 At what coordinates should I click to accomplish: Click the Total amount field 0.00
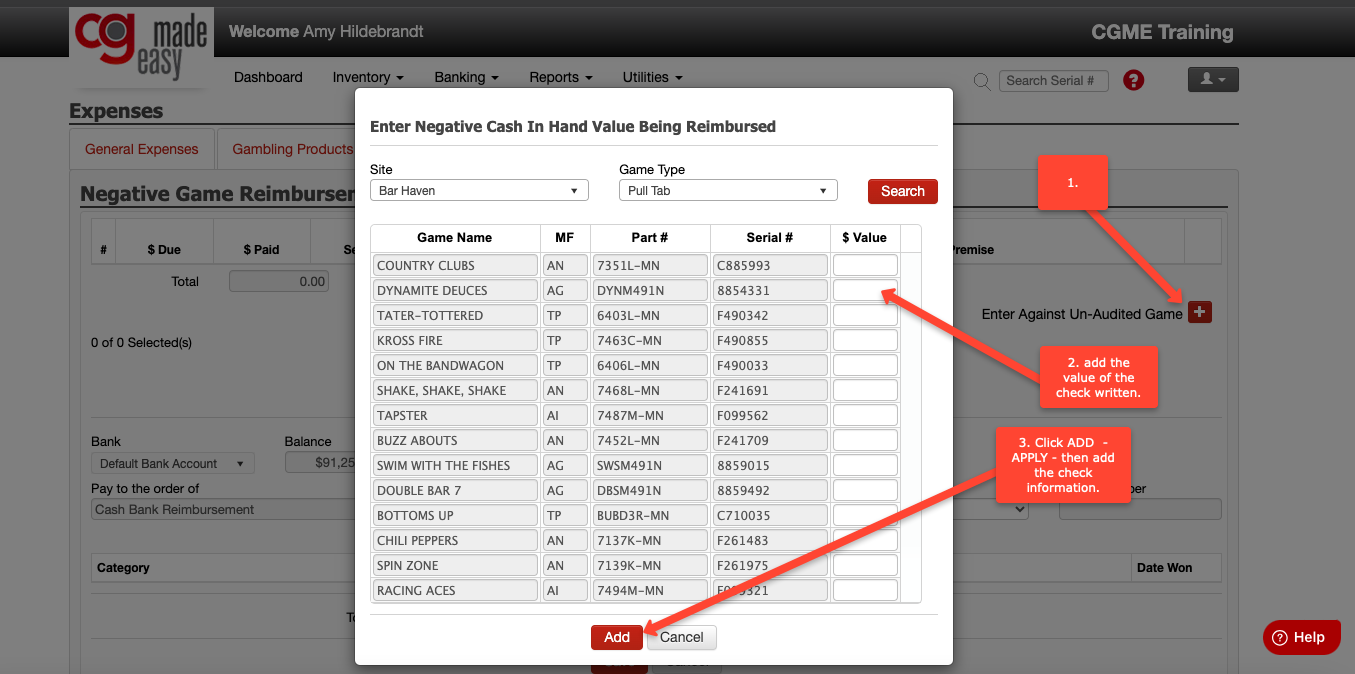[x=279, y=282]
